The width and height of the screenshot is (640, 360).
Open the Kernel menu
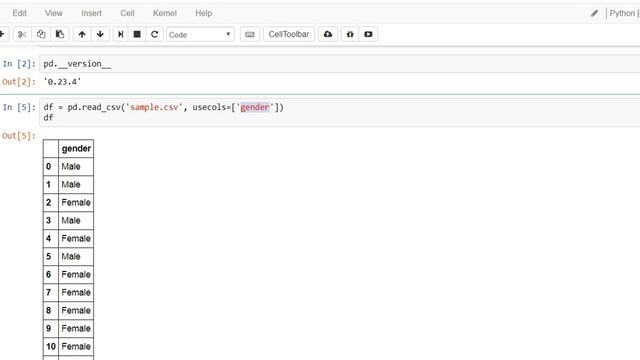click(164, 13)
